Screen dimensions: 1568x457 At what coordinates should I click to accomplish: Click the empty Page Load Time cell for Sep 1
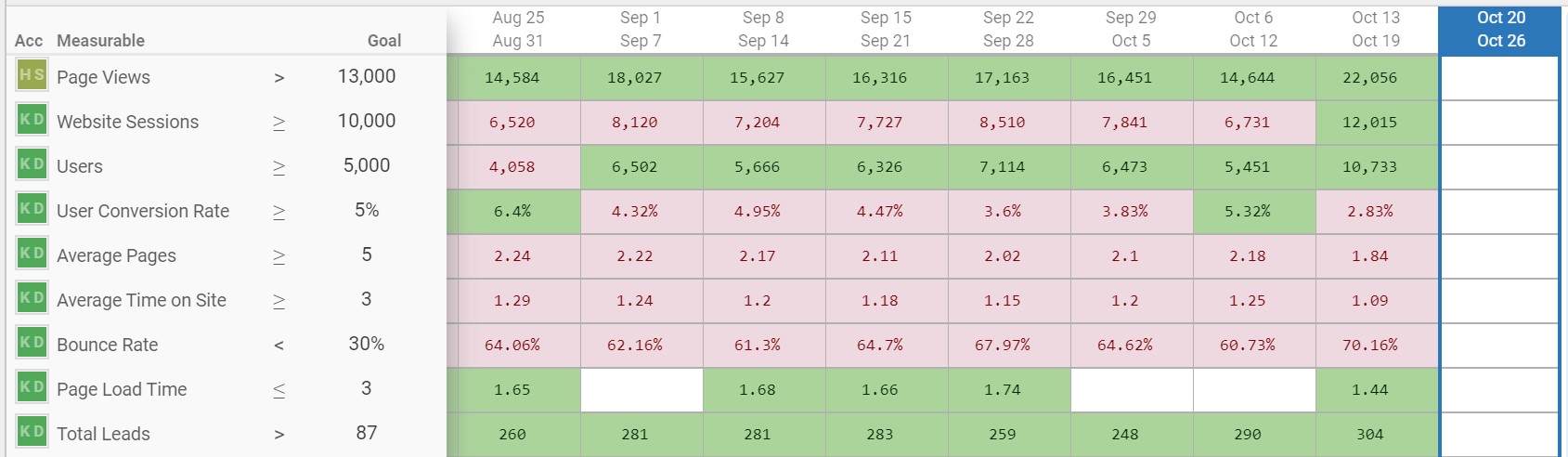(641, 390)
